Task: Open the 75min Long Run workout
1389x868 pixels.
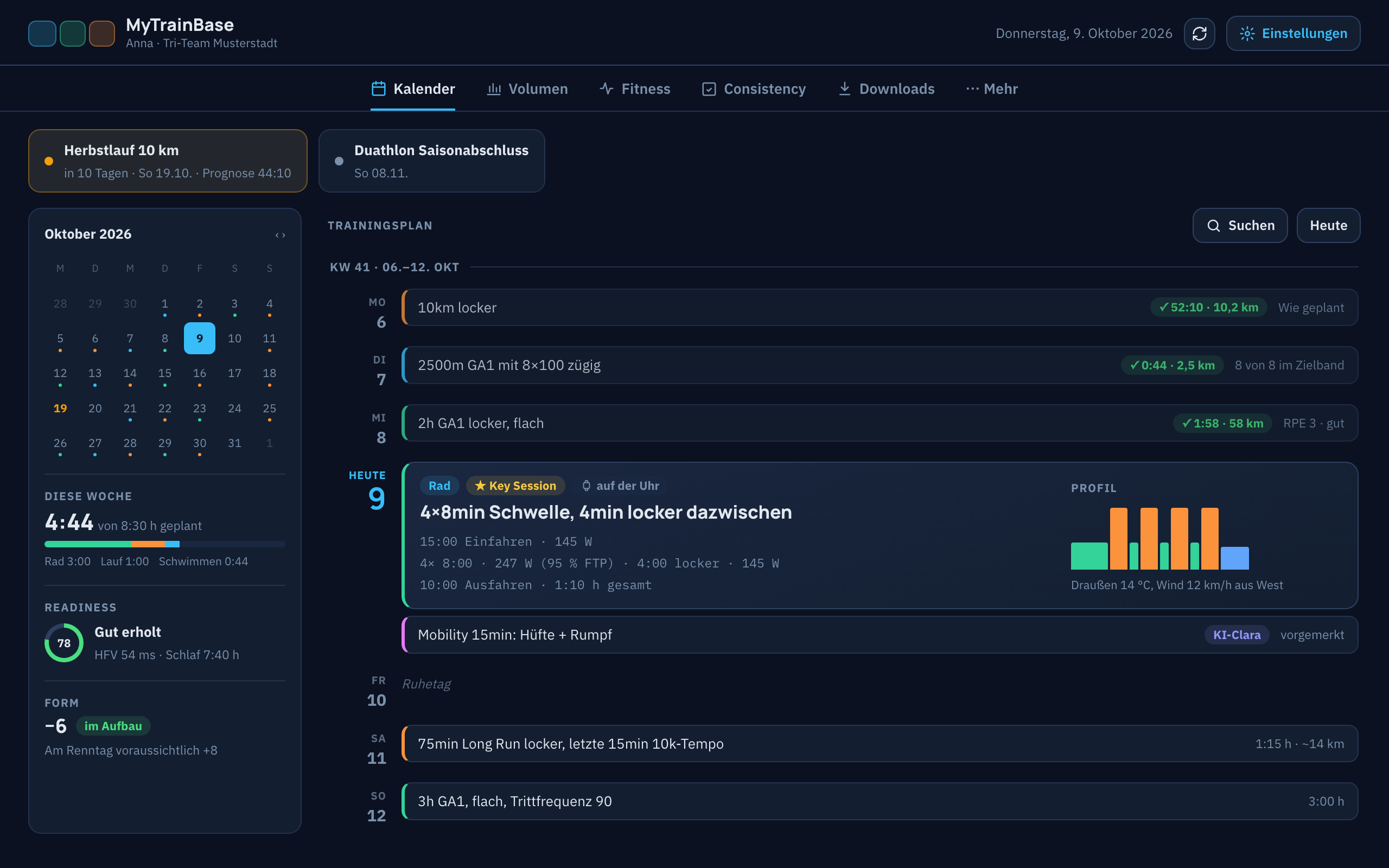Action: click(880, 743)
